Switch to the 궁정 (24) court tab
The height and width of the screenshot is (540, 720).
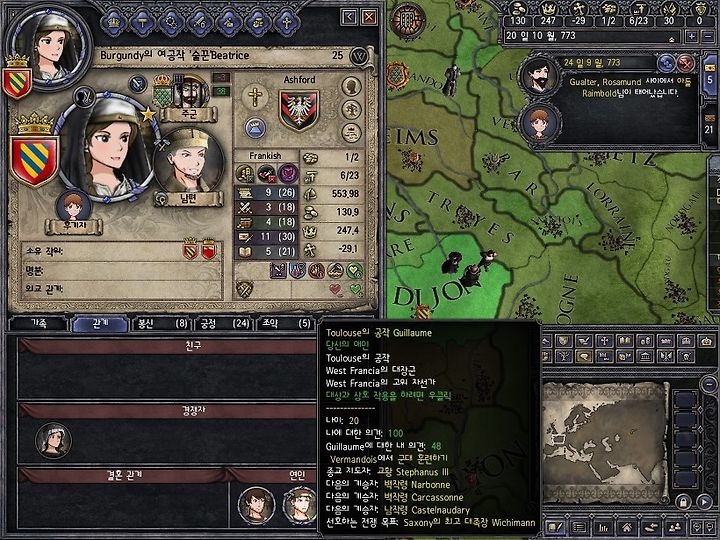(224, 324)
